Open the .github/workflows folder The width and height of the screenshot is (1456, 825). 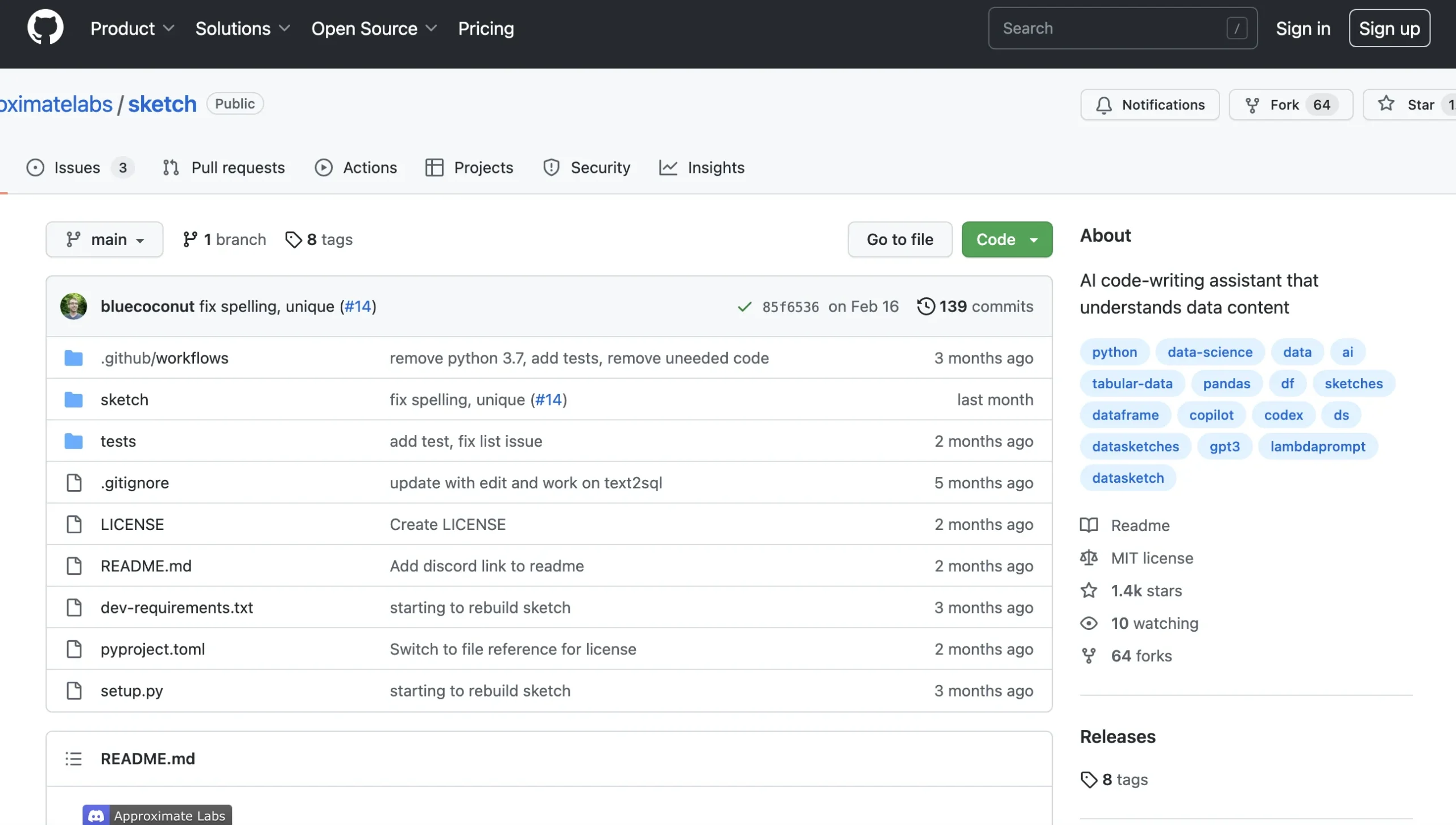[x=164, y=358]
